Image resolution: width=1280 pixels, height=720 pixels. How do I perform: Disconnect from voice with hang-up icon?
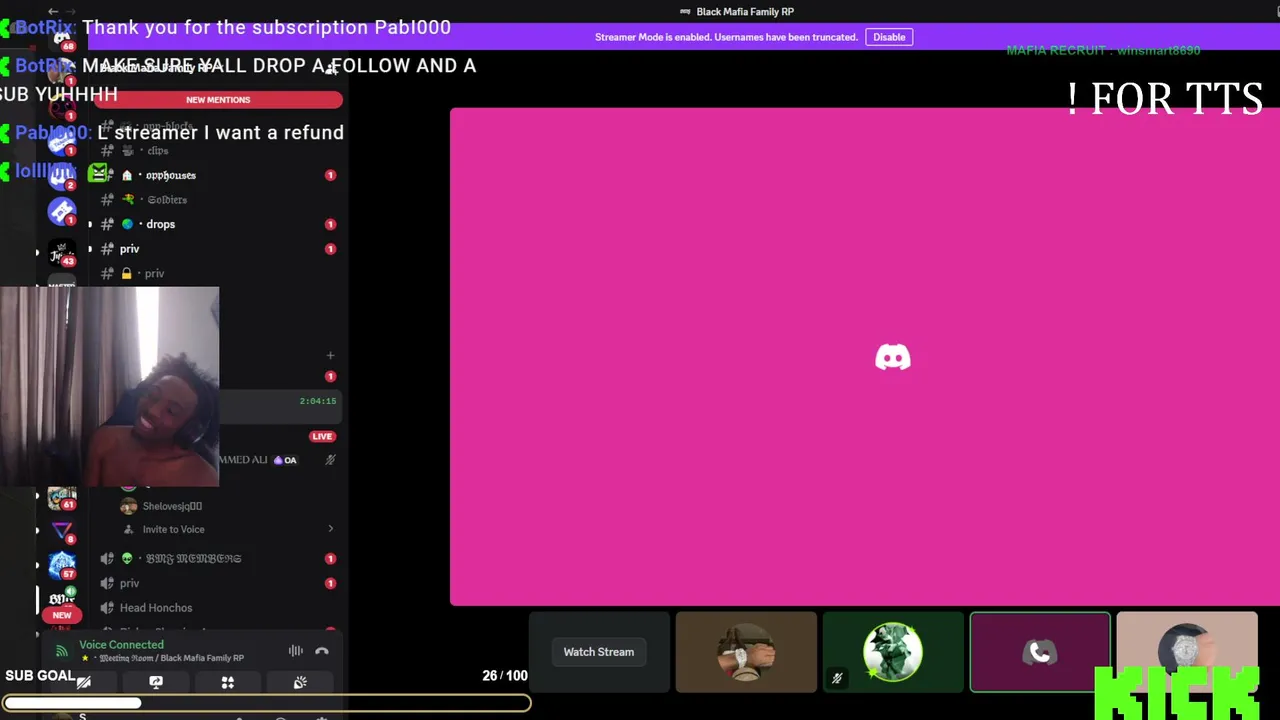point(322,651)
